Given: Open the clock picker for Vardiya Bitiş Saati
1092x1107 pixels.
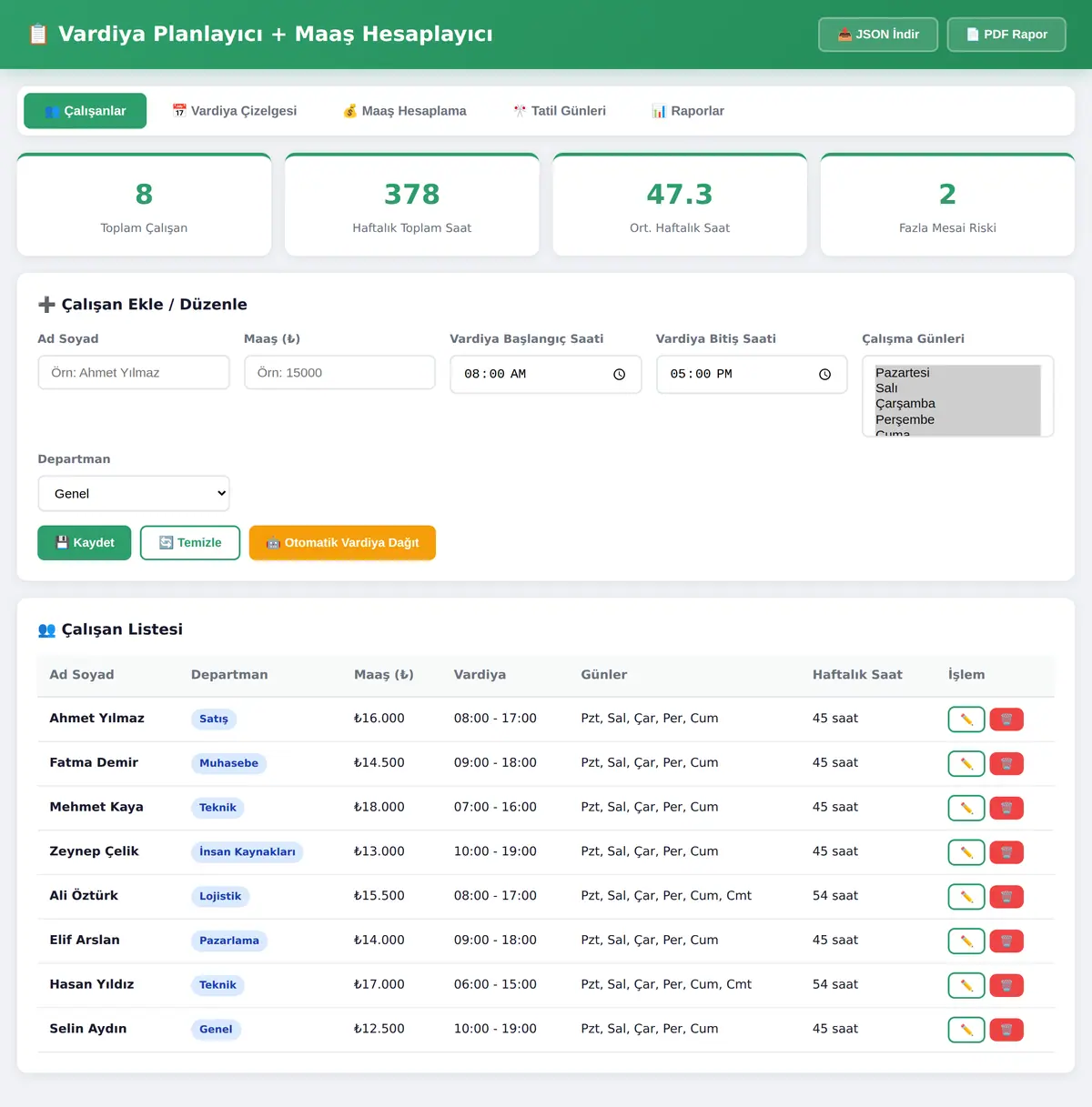Looking at the screenshot, I should point(824,375).
